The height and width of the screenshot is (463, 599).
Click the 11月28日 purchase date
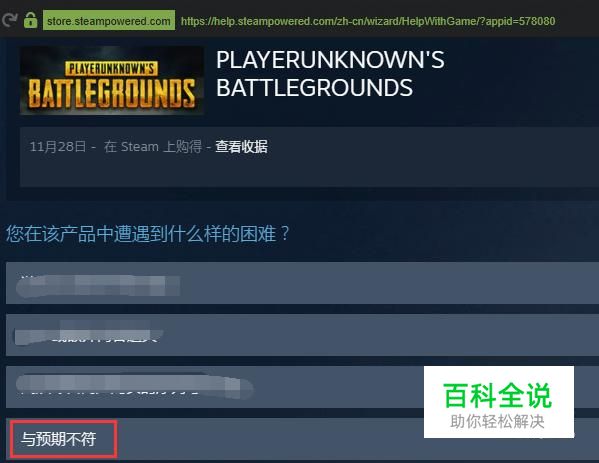point(58,147)
